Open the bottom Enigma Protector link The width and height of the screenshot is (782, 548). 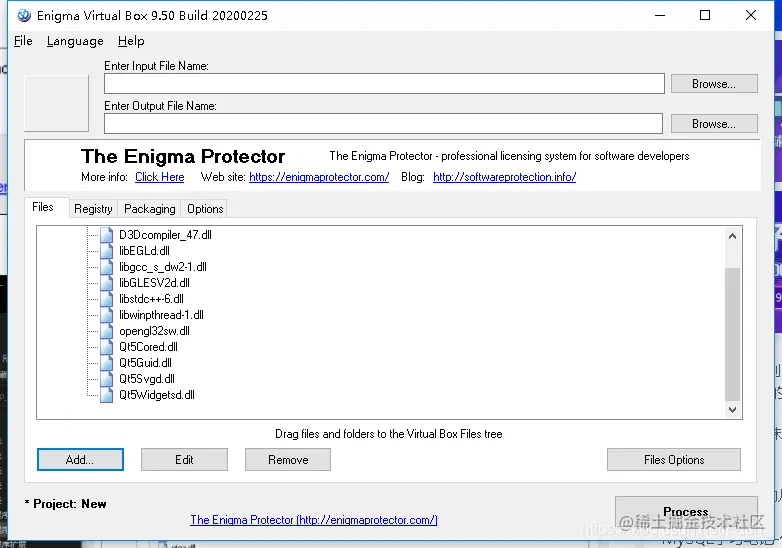click(x=314, y=520)
